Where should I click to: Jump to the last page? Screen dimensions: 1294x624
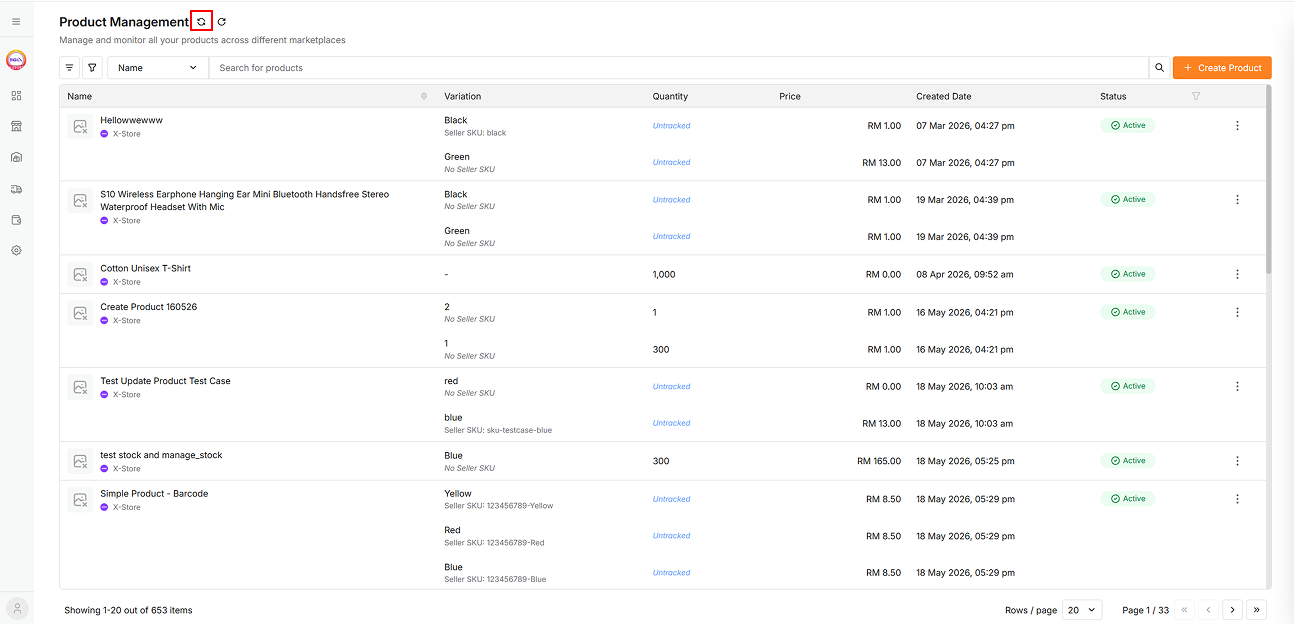point(1257,610)
